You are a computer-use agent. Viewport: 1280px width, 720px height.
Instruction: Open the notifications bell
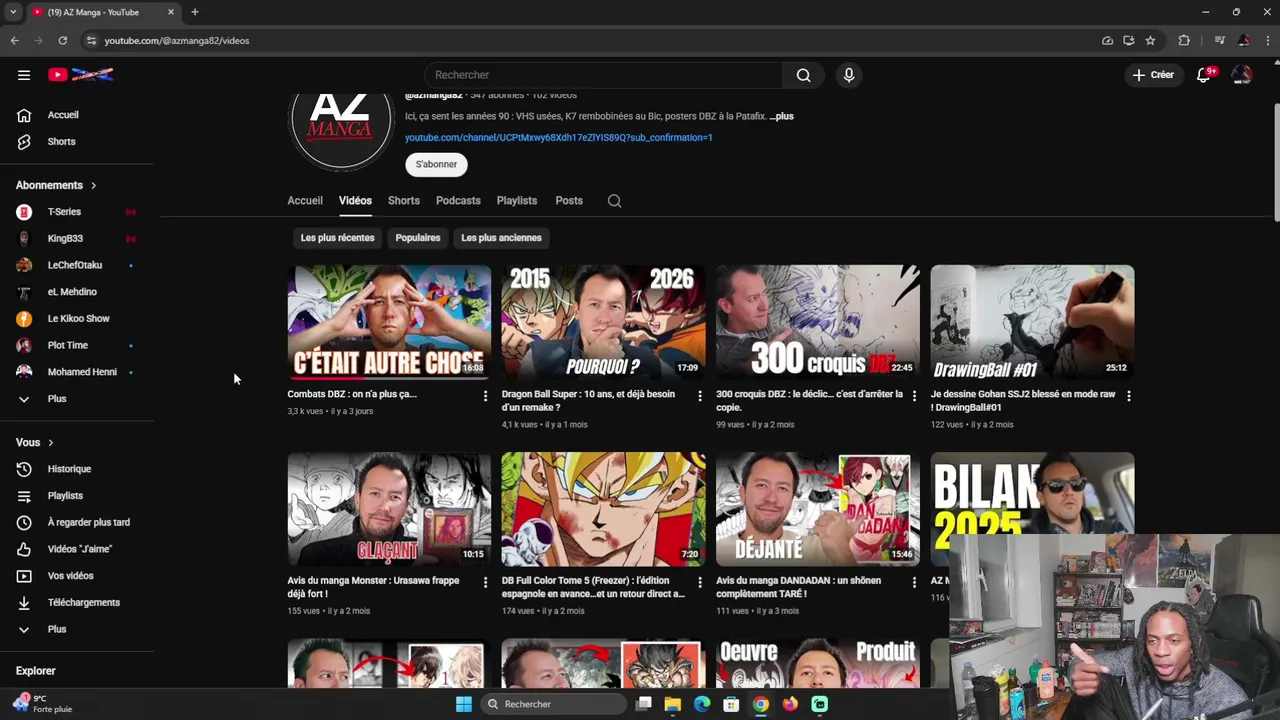pos(1204,75)
